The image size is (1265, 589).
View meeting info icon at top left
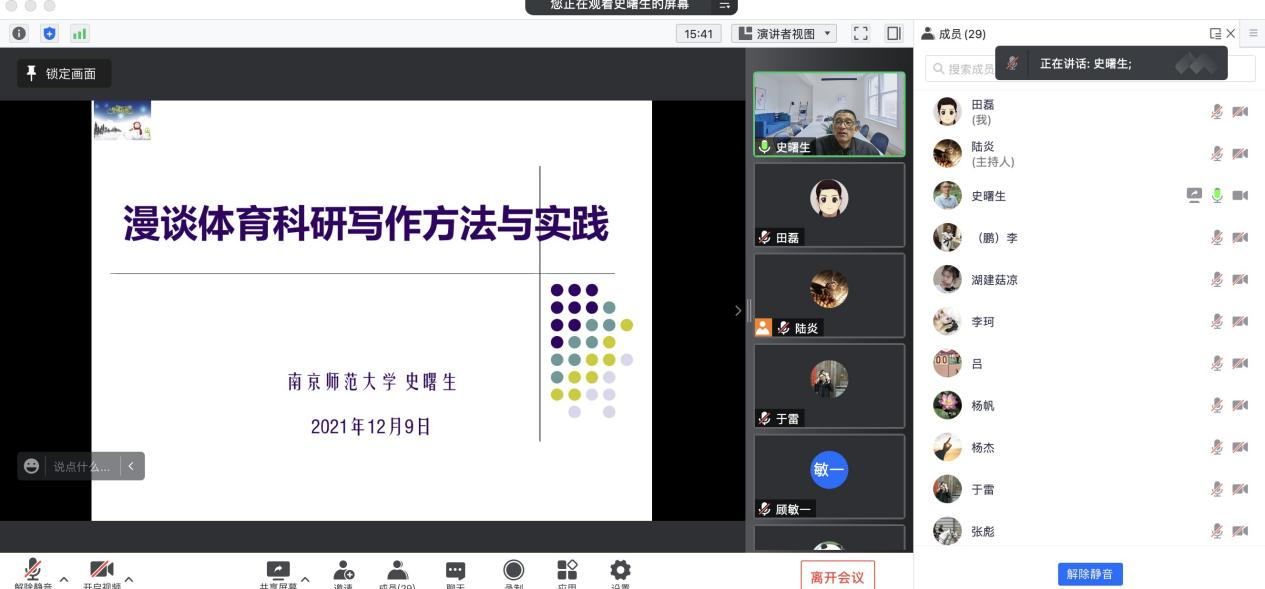click(19, 34)
